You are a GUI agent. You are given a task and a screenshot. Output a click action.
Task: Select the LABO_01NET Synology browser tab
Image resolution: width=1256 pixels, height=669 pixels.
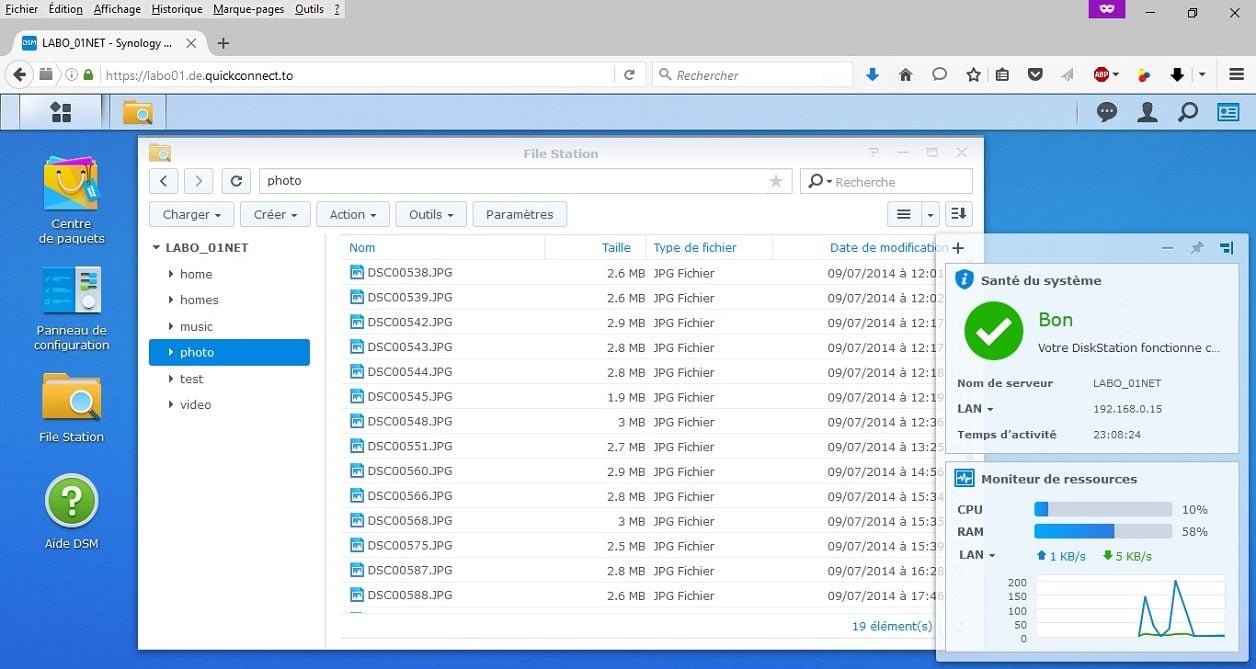[108, 43]
